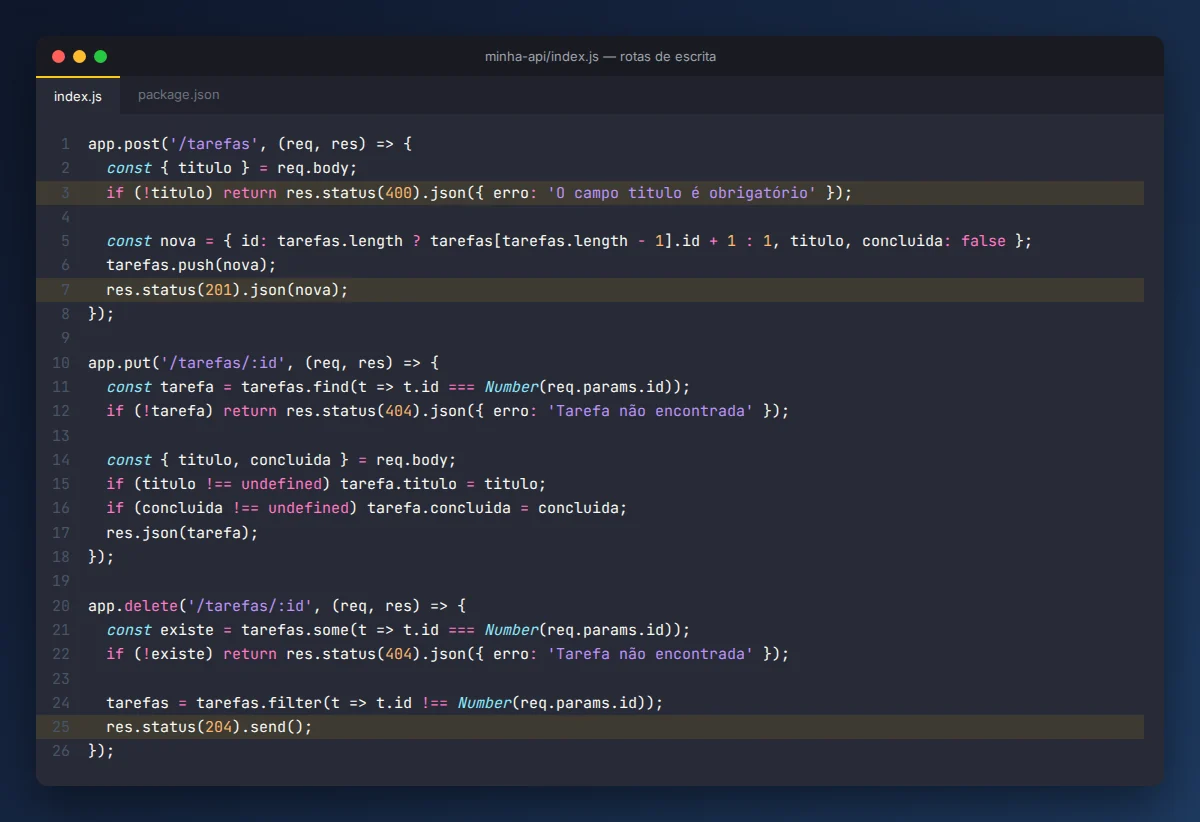
Task: Click 'app.delete' on line 20
Action: click(133, 605)
